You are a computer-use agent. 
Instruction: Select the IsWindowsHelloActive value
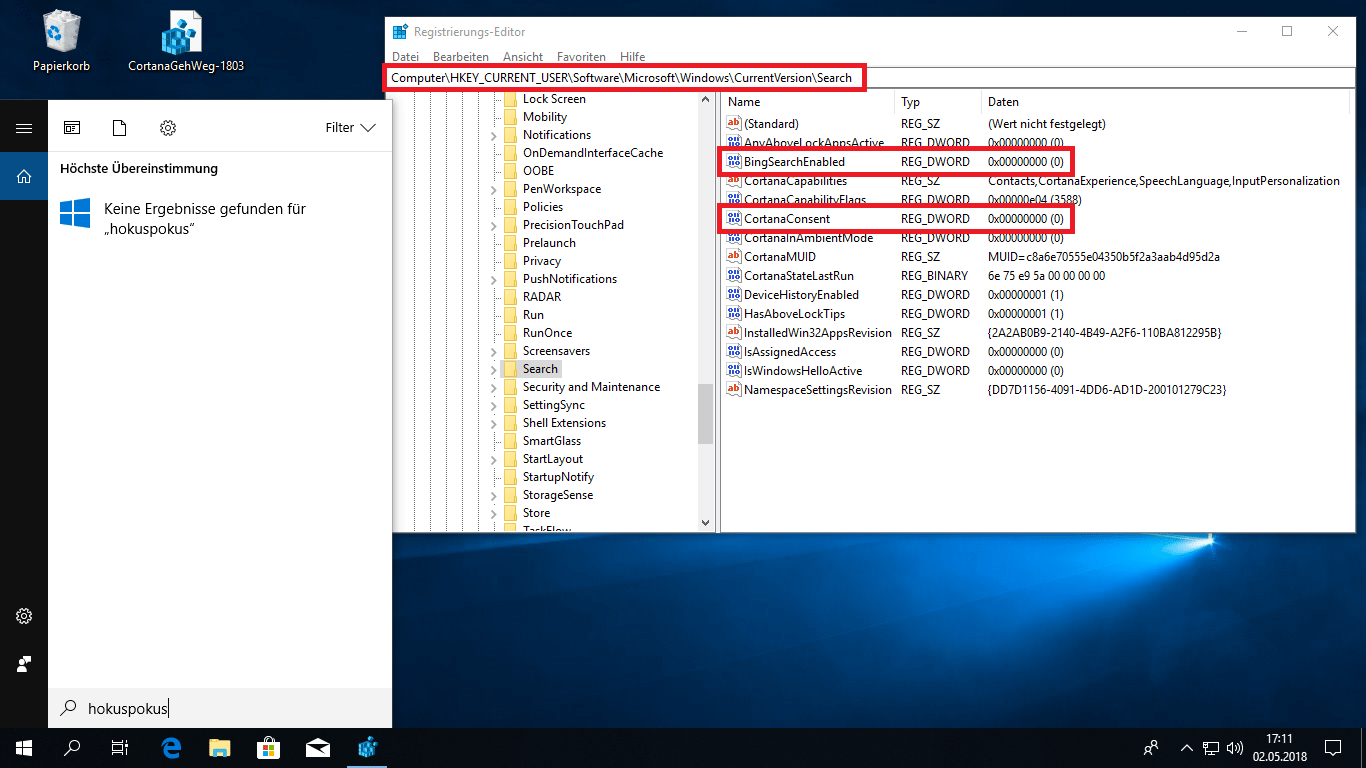pyautogui.click(x=803, y=371)
